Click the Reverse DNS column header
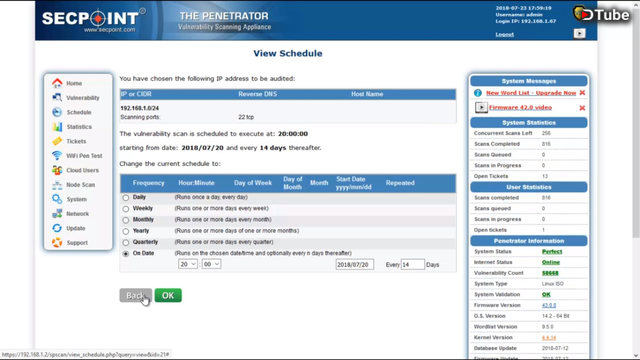Screen dimensions: 640x360 pos(258,94)
